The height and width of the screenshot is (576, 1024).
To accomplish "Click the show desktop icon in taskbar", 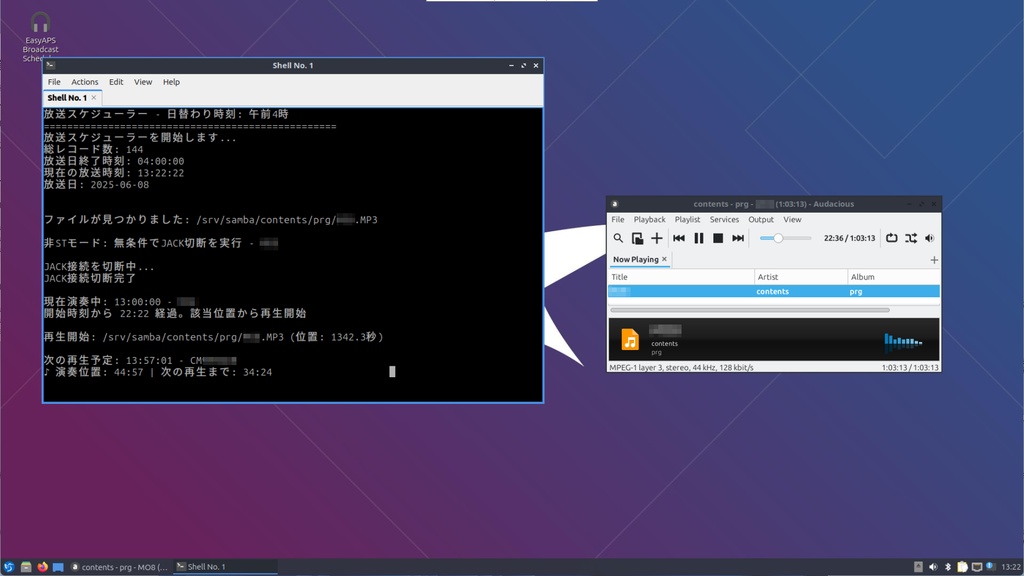I will point(58,567).
